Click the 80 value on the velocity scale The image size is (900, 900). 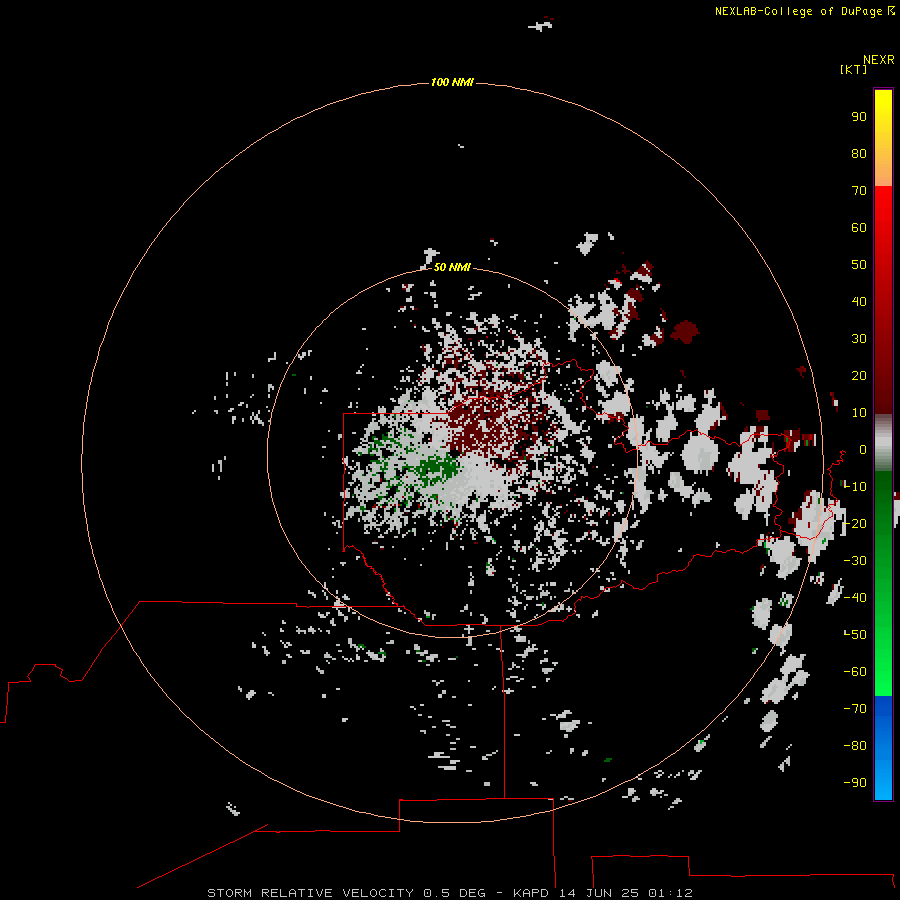pyautogui.click(x=859, y=153)
